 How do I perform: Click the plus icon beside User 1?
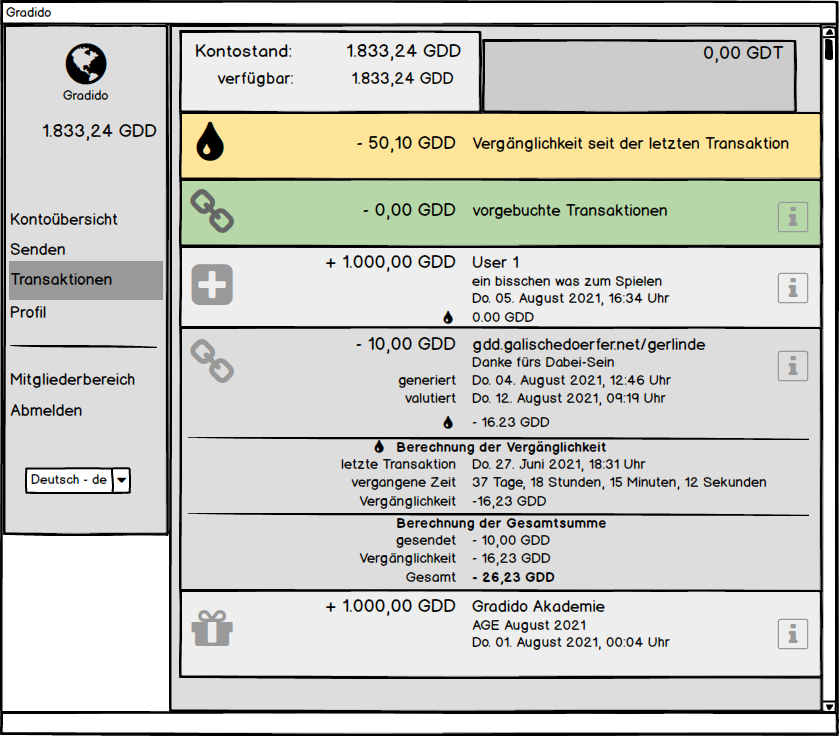212,285
